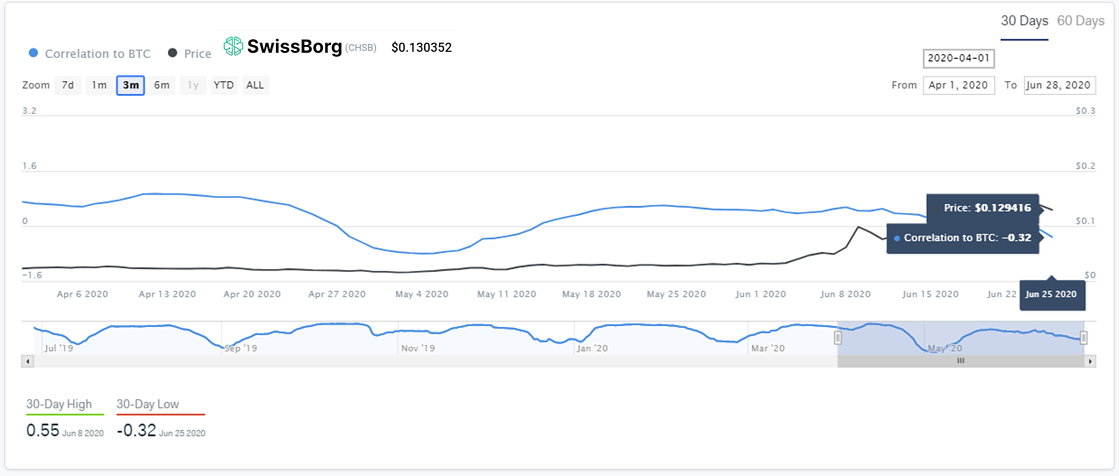
Task: Select the ALL zoom button
Action: (x=255, y=85)
